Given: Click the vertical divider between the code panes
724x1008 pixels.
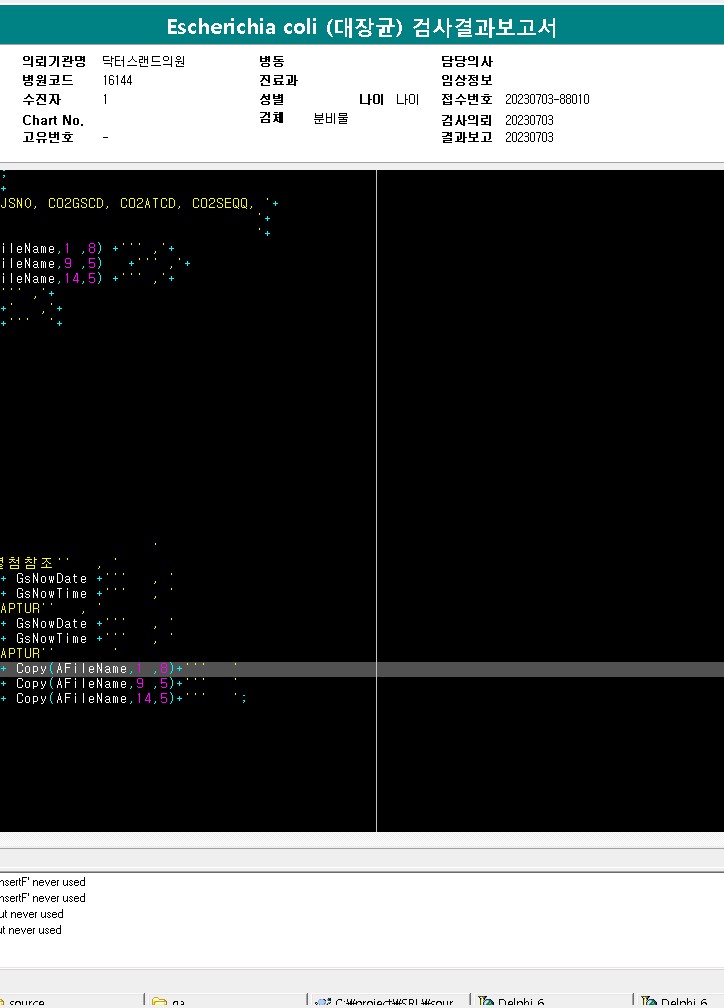Looking at the screenshot, I should [x=376, y=500].
